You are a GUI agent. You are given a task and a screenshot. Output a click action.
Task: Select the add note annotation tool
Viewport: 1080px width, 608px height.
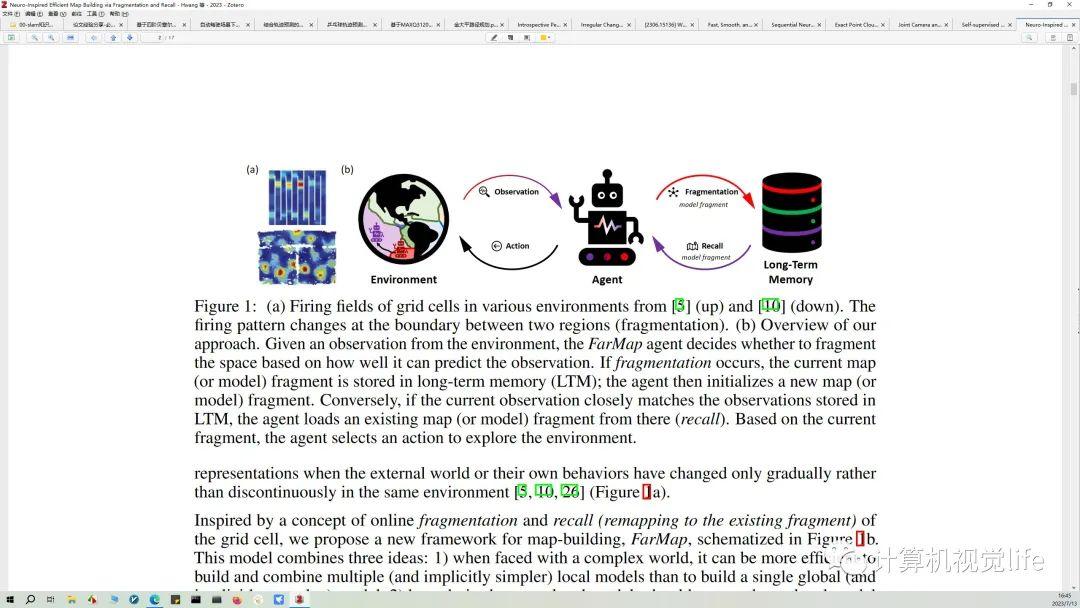510,37
